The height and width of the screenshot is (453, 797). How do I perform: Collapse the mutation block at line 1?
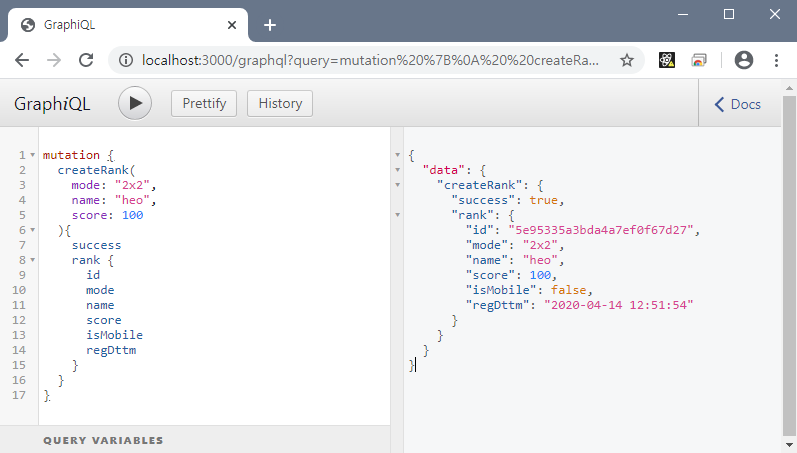click(33, 155)
